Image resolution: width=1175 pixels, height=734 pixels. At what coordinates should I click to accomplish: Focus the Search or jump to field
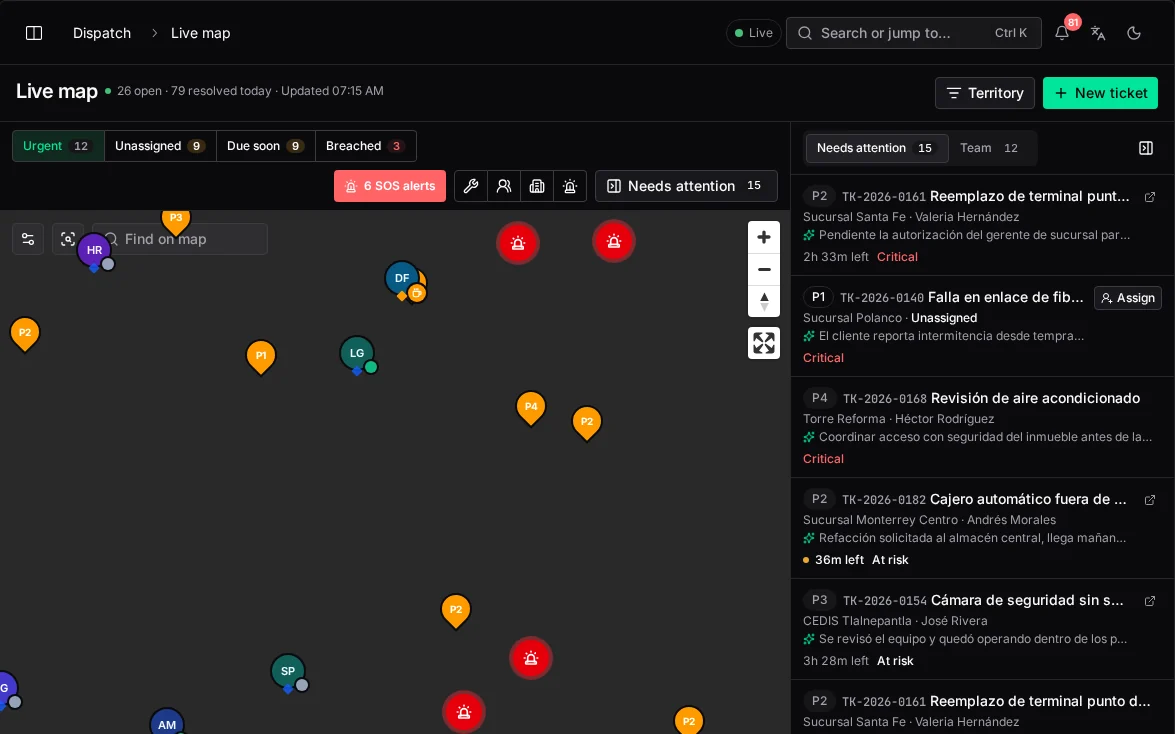click(x=913, y=33)
